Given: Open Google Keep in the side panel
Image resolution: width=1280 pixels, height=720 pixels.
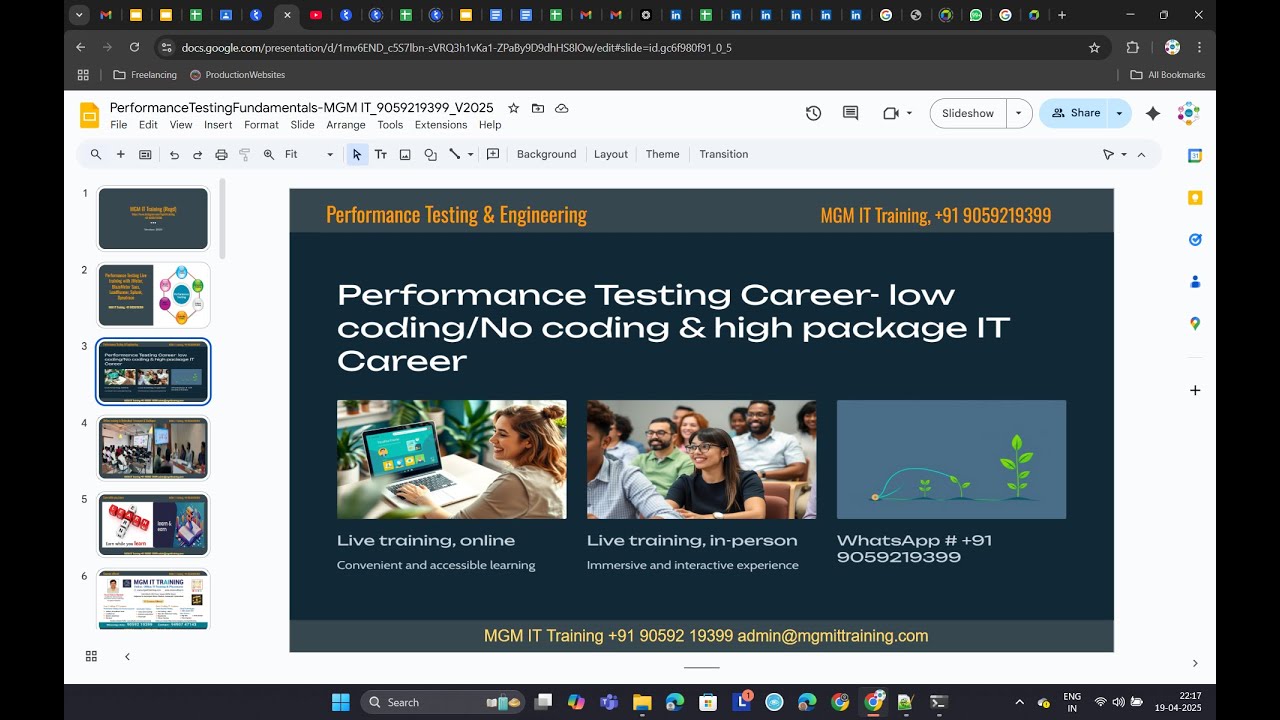Looking at the screenshot, I should click(x=1195, y=198).
